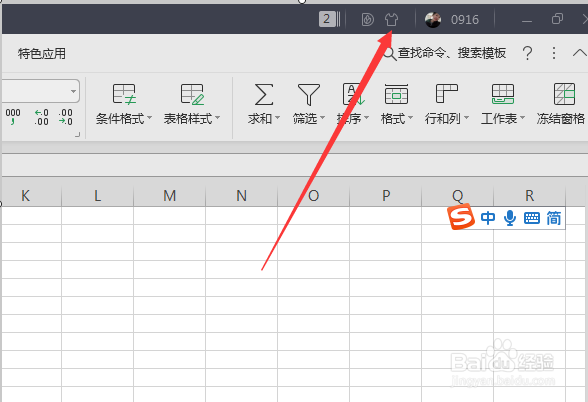Select column R header

[530, 196]
